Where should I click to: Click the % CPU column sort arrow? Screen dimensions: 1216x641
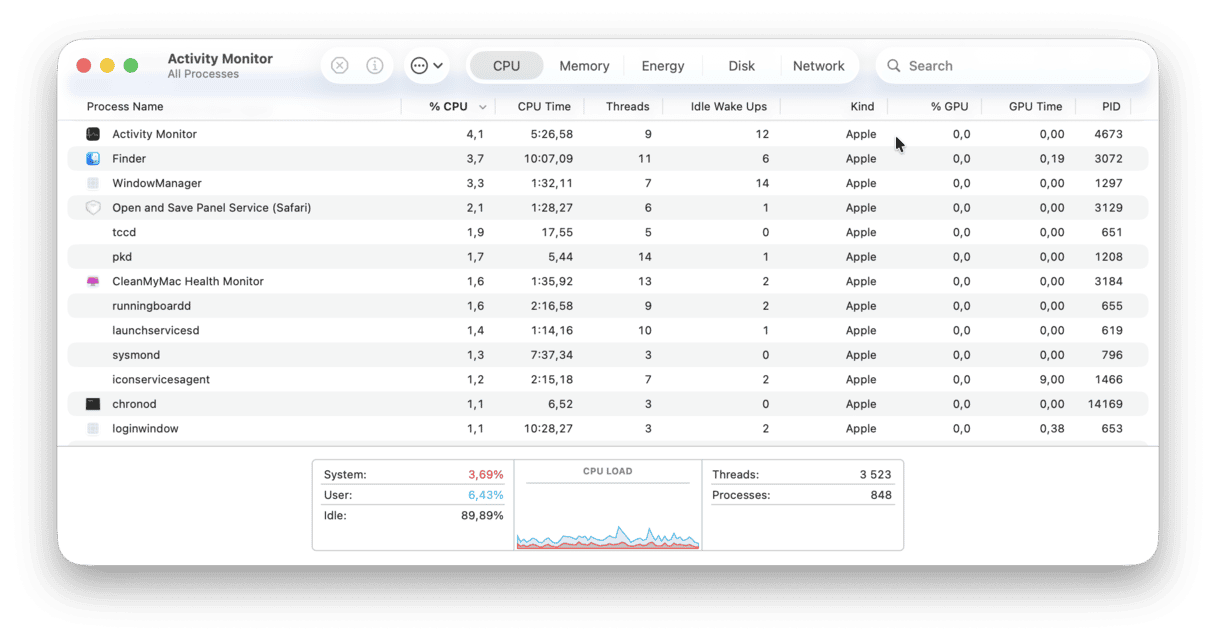pos(484,106)
